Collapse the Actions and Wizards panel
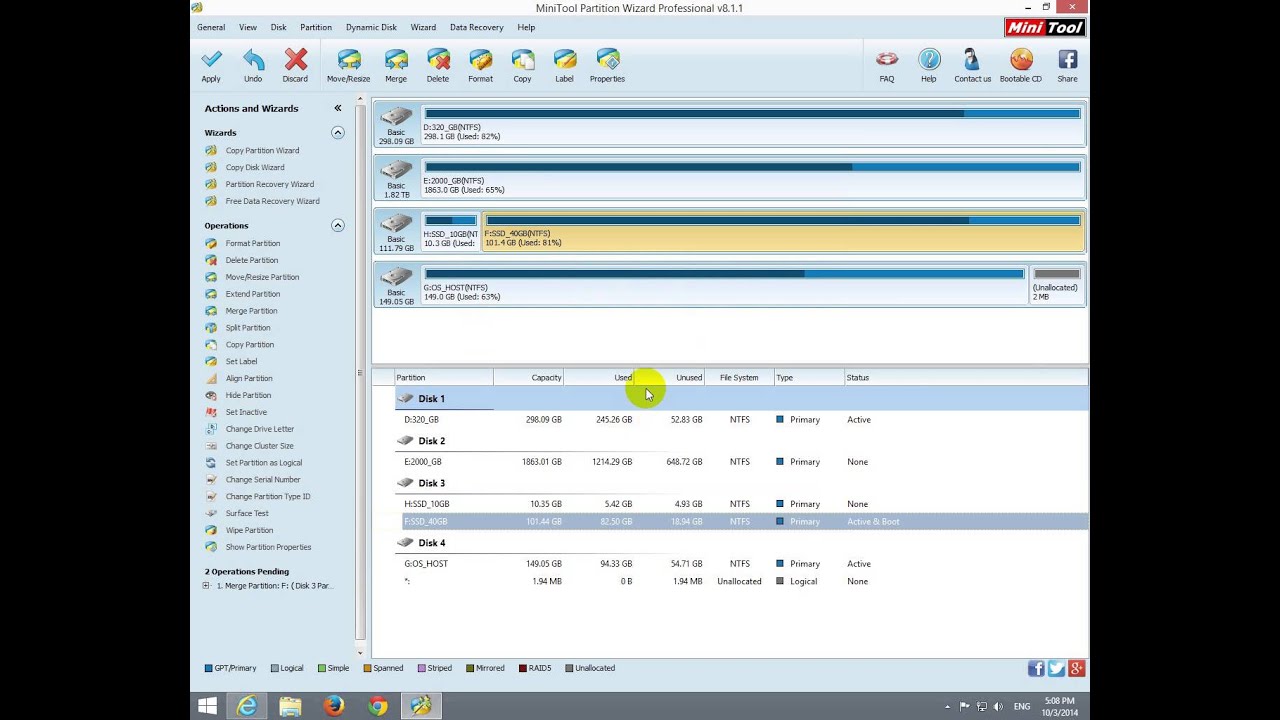1280x720 pixels. (x=338, y=108)
